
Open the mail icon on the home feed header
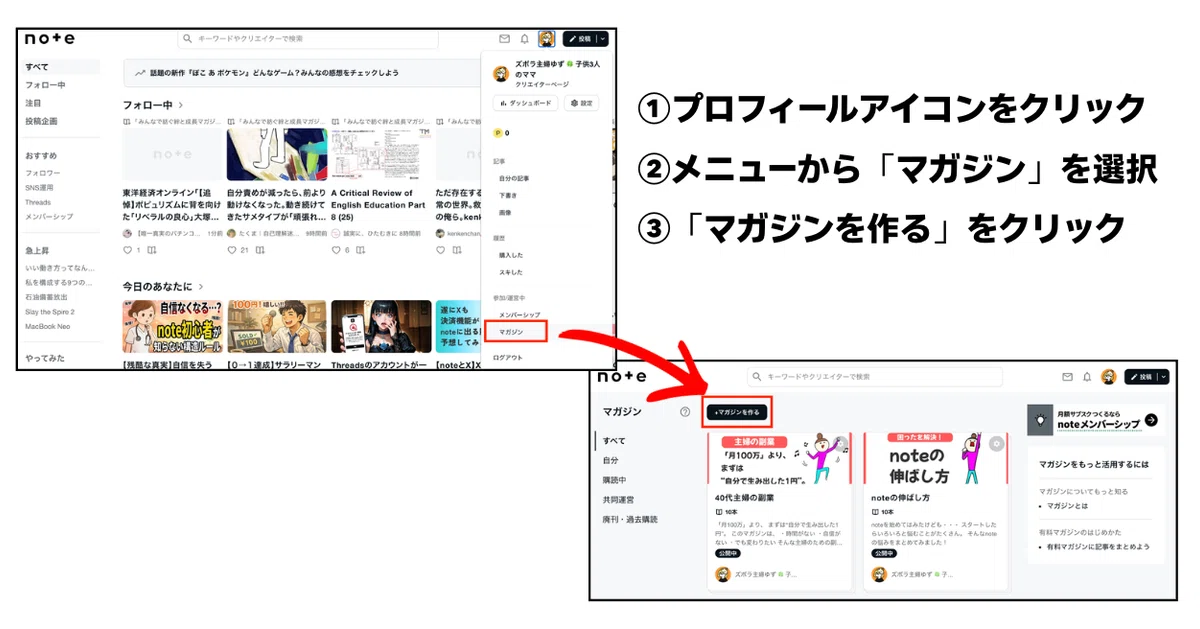pos(505,39)
